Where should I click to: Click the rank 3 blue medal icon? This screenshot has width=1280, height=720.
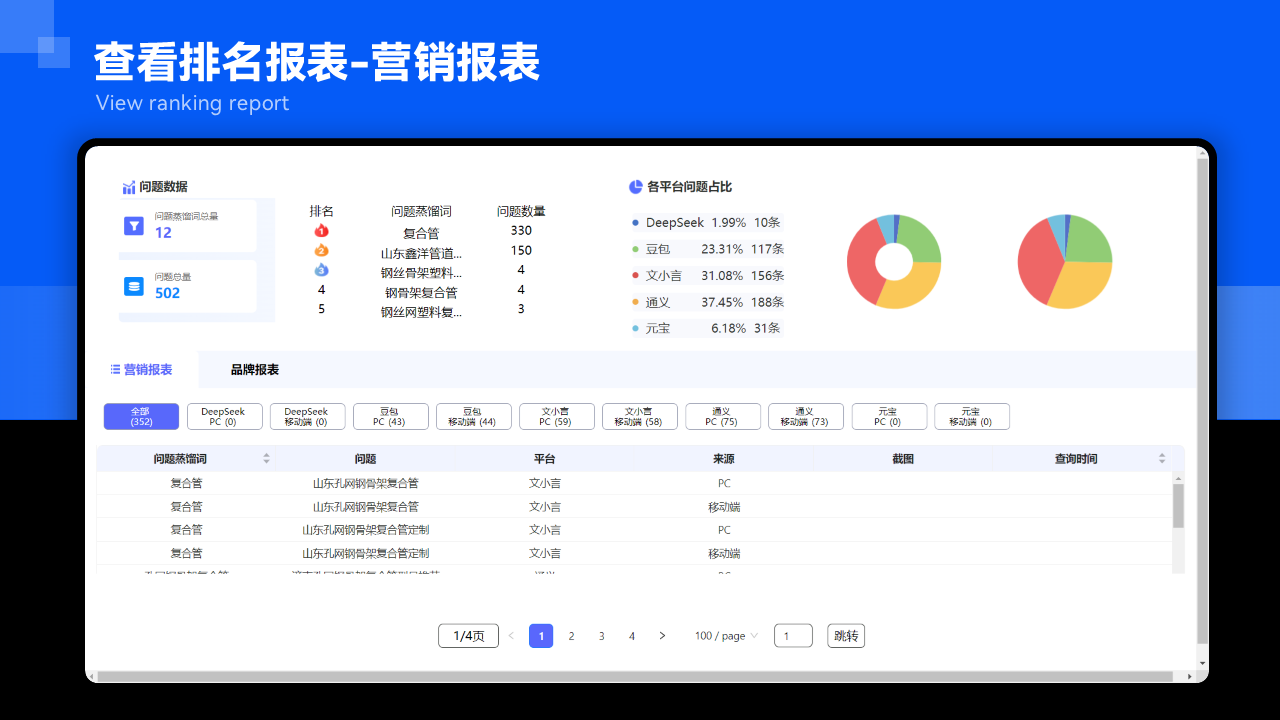tap(321, 270)
